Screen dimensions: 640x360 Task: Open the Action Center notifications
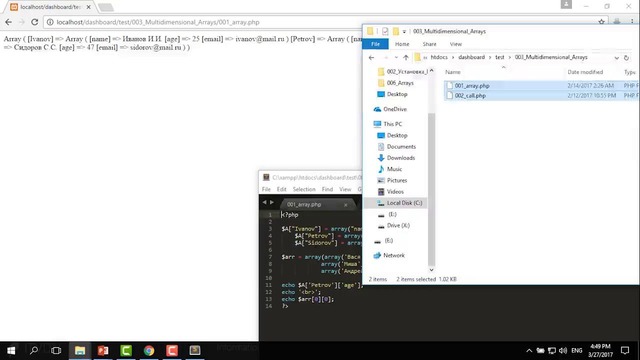pyautogui.click(x=625, y=351)
